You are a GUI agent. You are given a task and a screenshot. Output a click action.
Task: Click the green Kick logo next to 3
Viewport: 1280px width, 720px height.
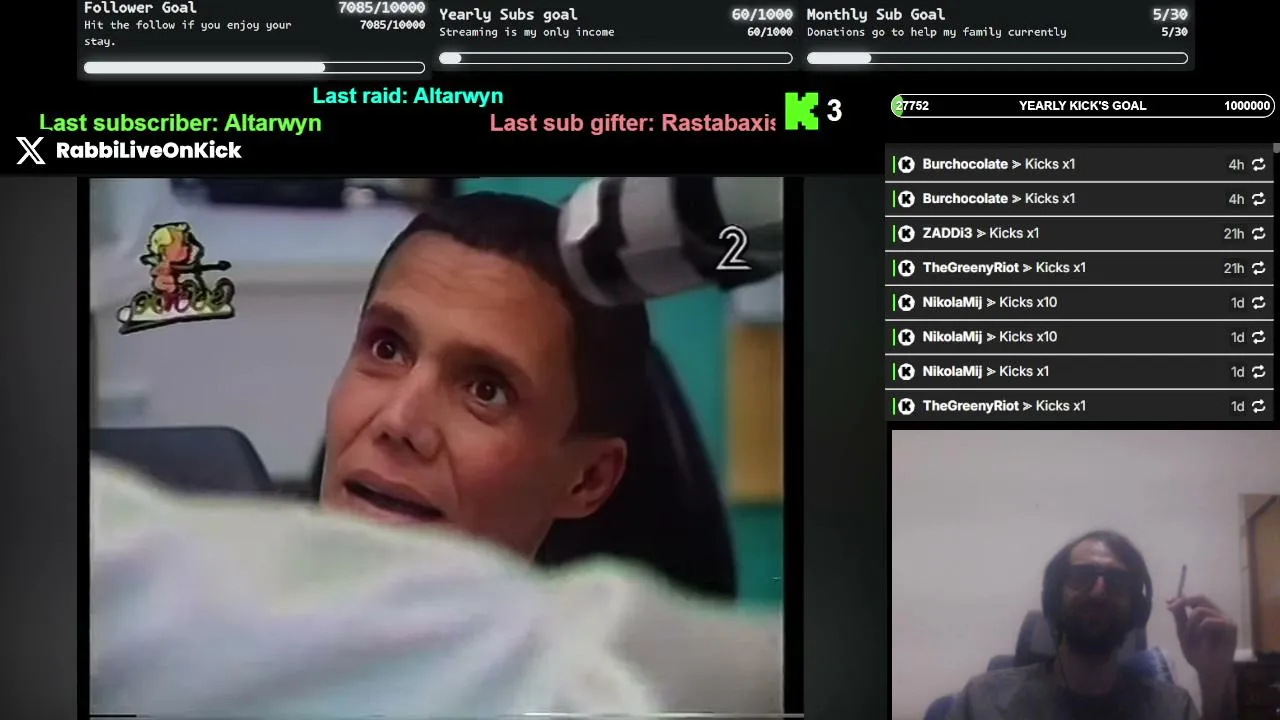[x=801, y=111]
